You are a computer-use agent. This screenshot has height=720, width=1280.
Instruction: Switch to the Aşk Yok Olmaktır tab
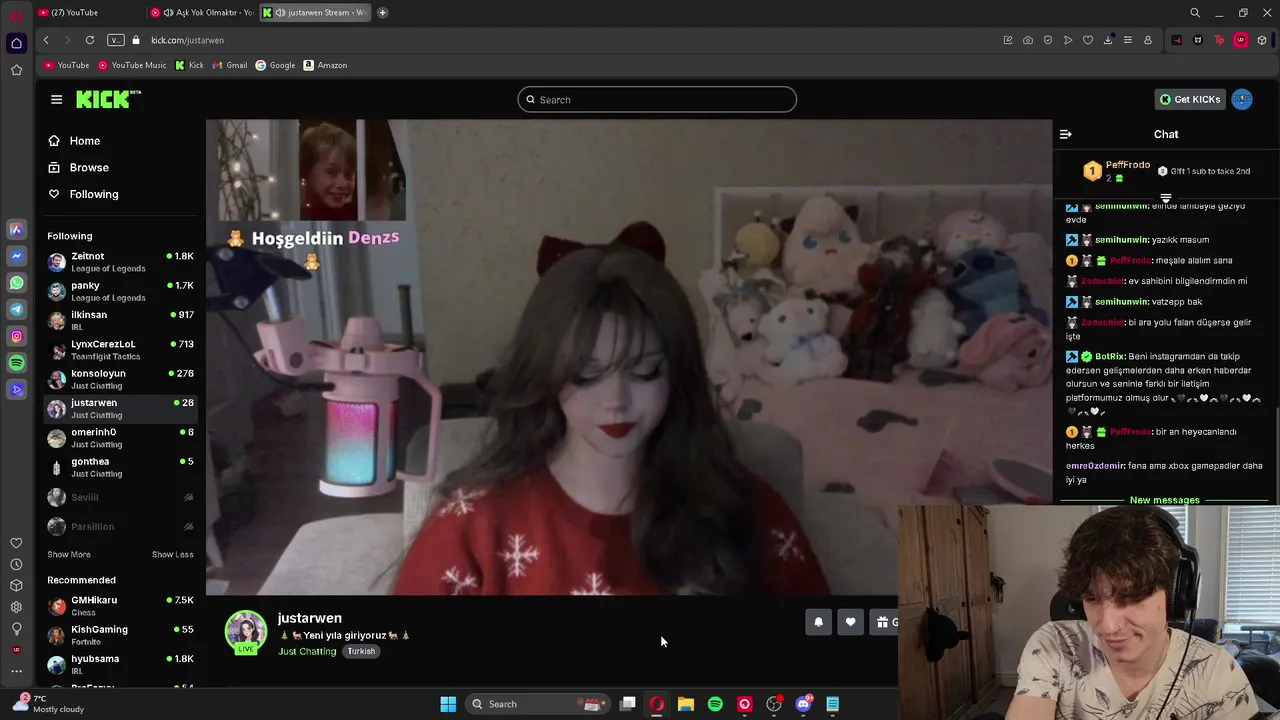pyautogui.click(x=201, y=13)
